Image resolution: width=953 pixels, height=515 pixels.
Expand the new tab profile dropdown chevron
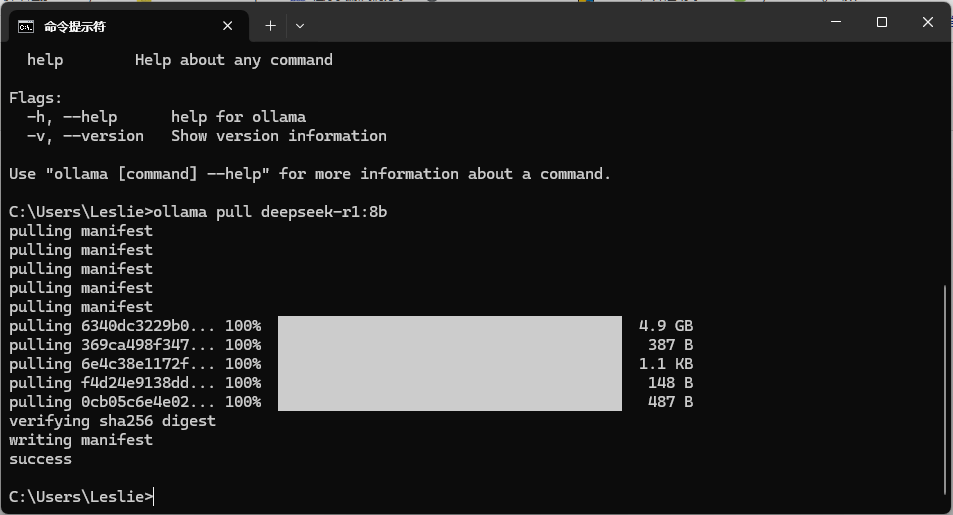tap(300, 26)
